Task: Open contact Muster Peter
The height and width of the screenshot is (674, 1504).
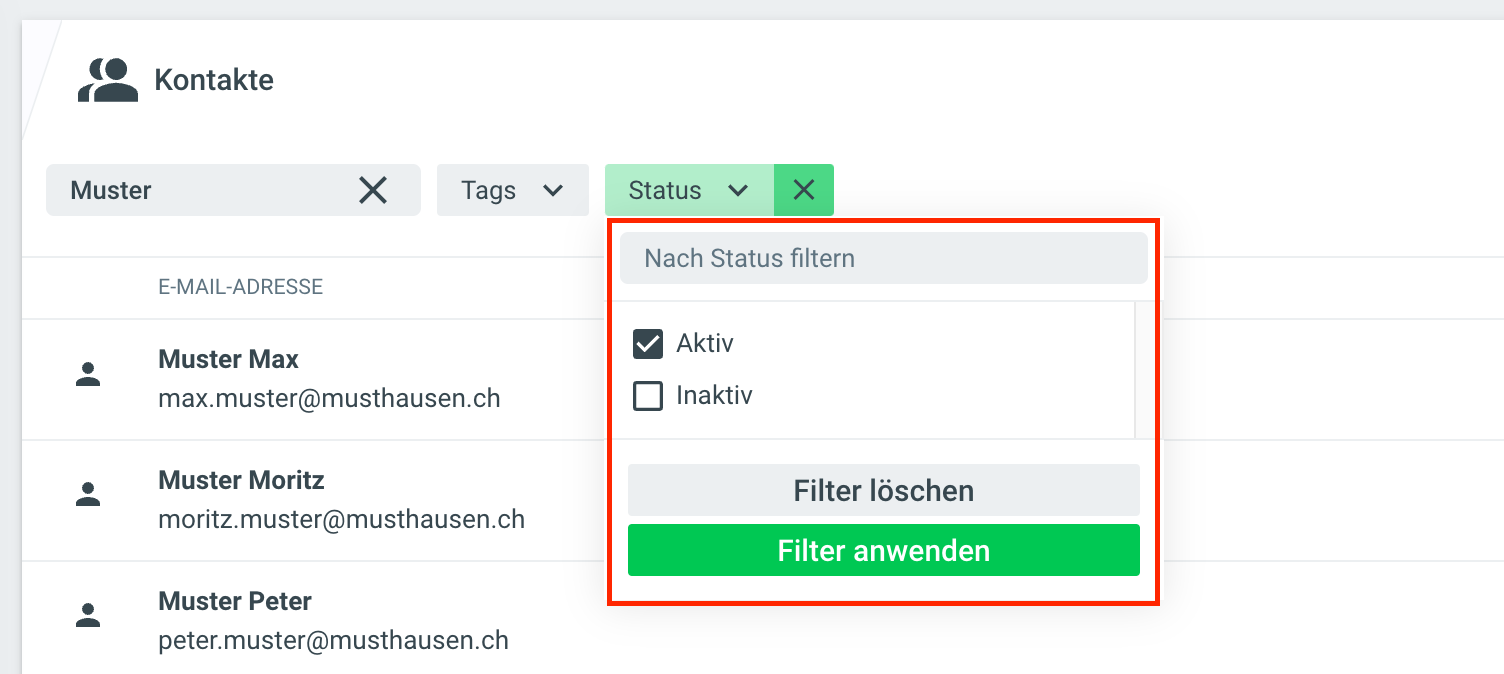Action: point(235,601)
